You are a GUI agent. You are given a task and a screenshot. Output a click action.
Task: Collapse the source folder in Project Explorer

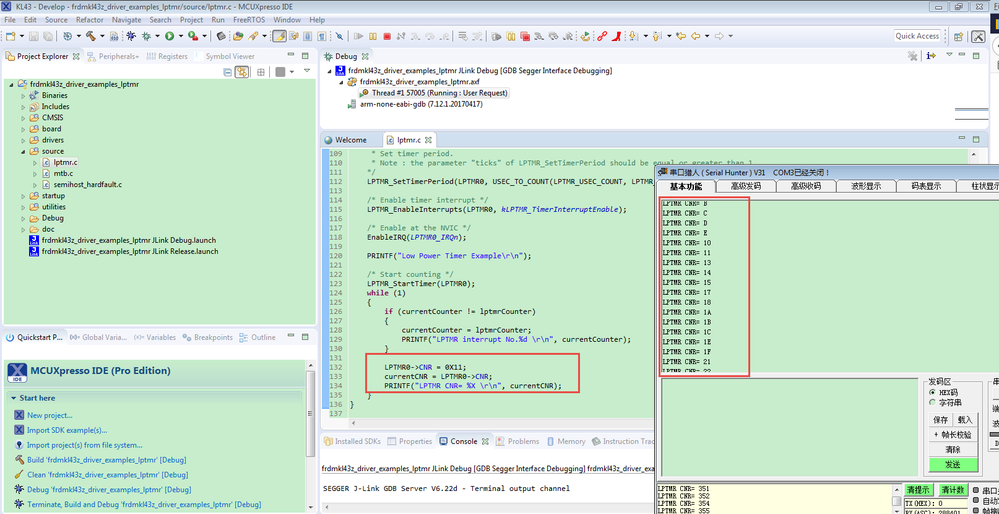(x=24, y=151)
